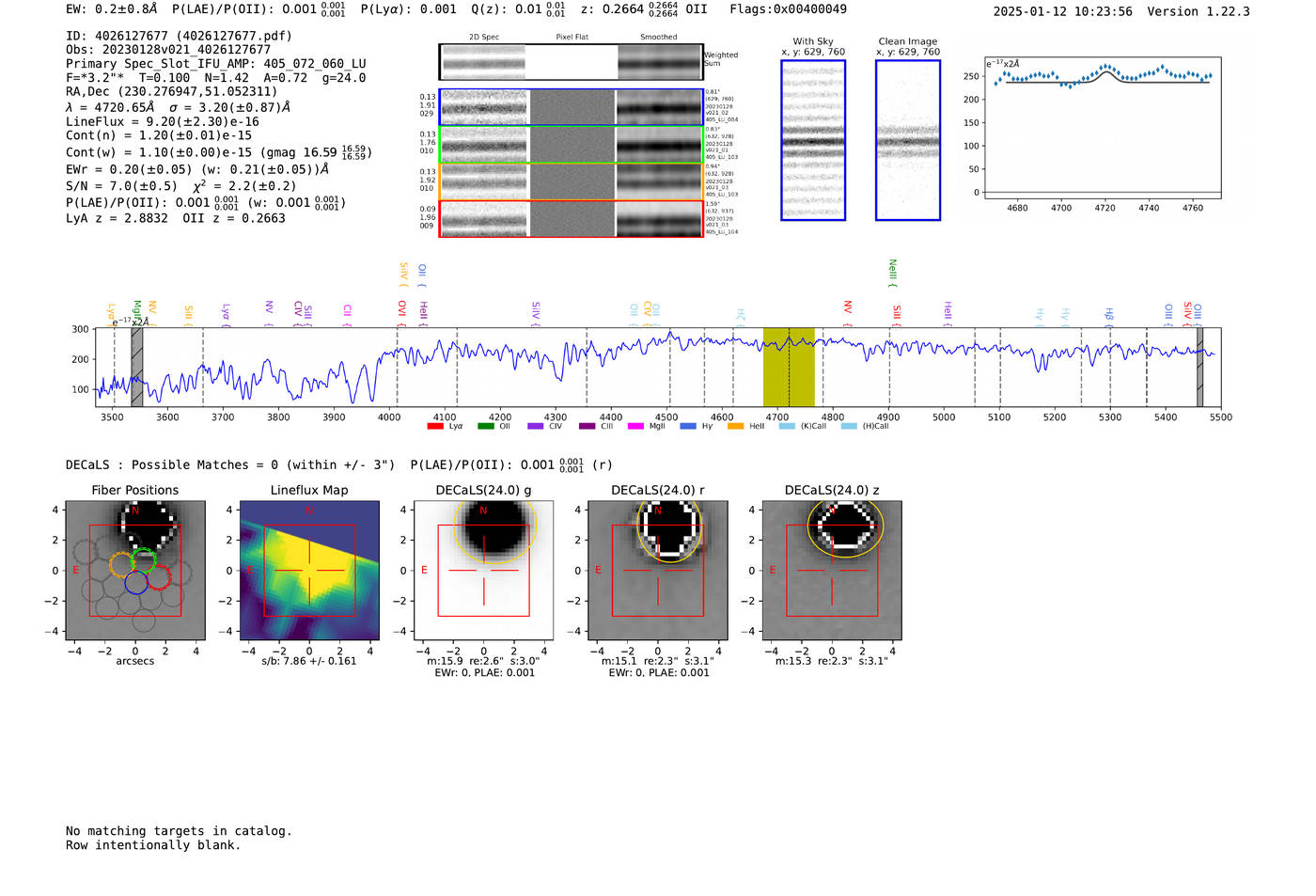Click the 'Pixel Flat' column header

(x=572, y=38)
